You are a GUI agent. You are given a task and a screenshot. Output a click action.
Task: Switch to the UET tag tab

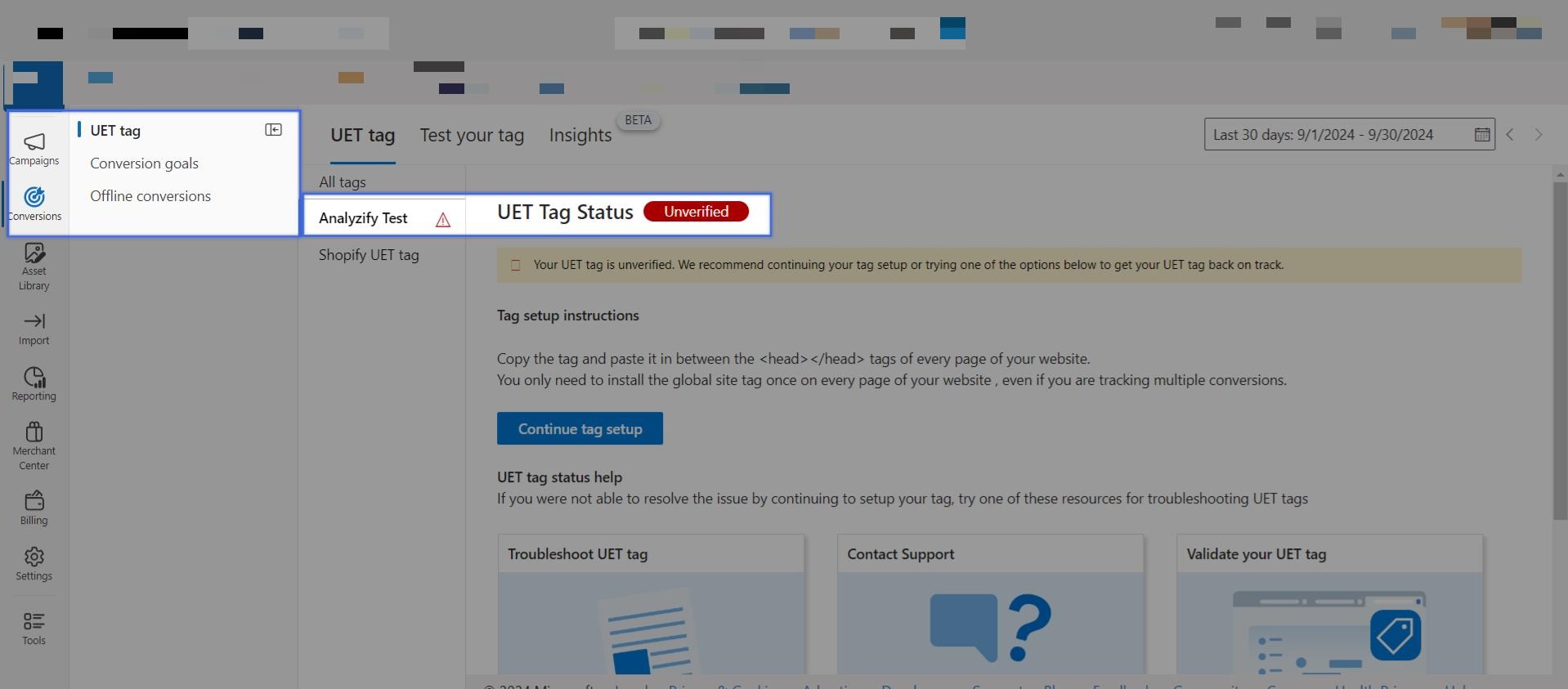pos(363,135)
